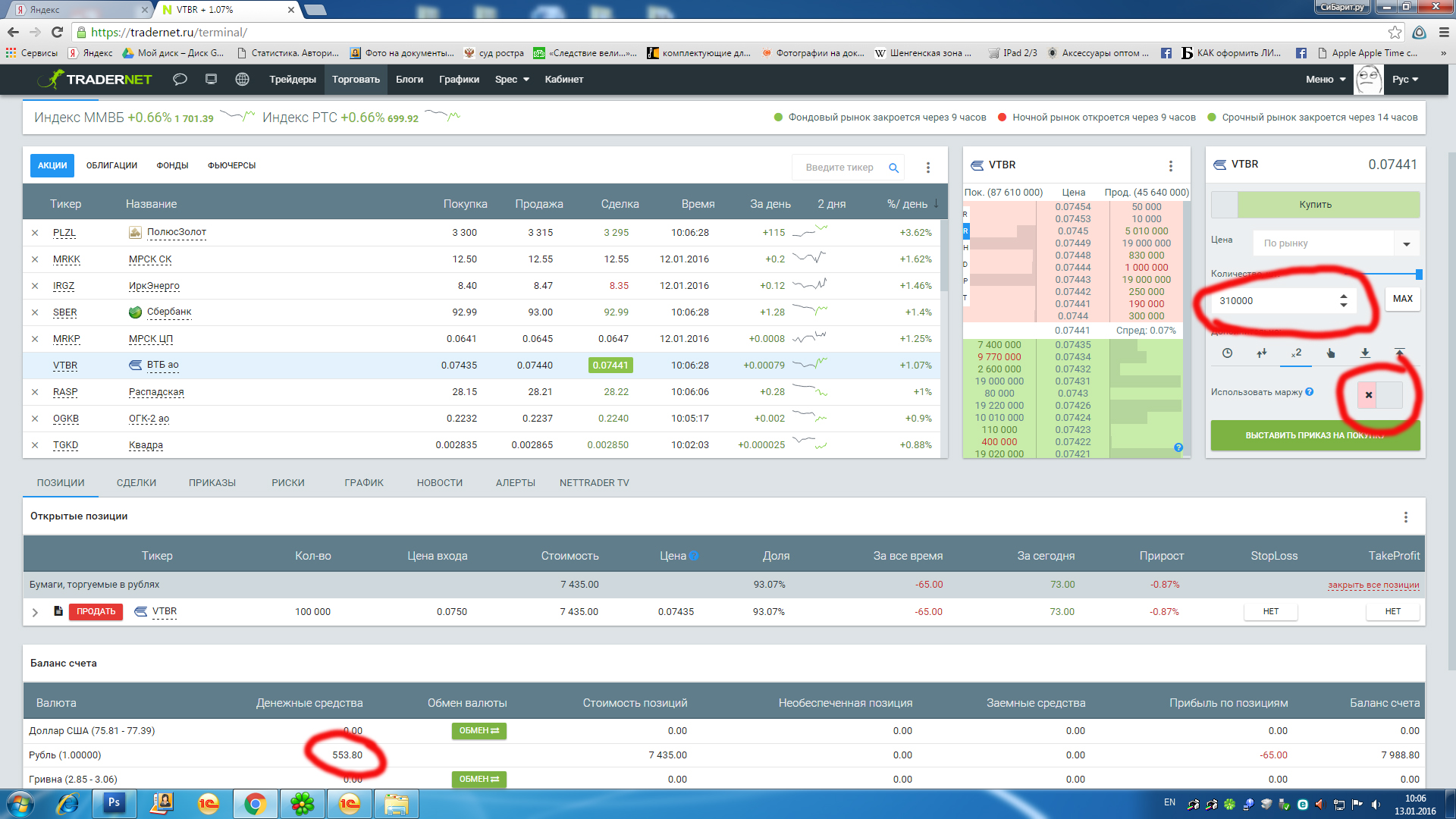The image size is (1456, 819).
Task: Open the user avatar in the top right
Action: 1369,79
